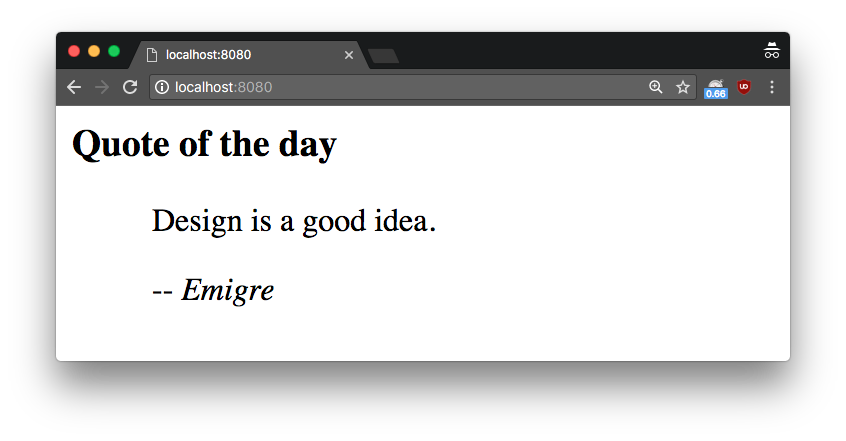This screenshot has height=441, width=846.
Task: Open a new tab with the tab-strip button
Action: [384, 56]
